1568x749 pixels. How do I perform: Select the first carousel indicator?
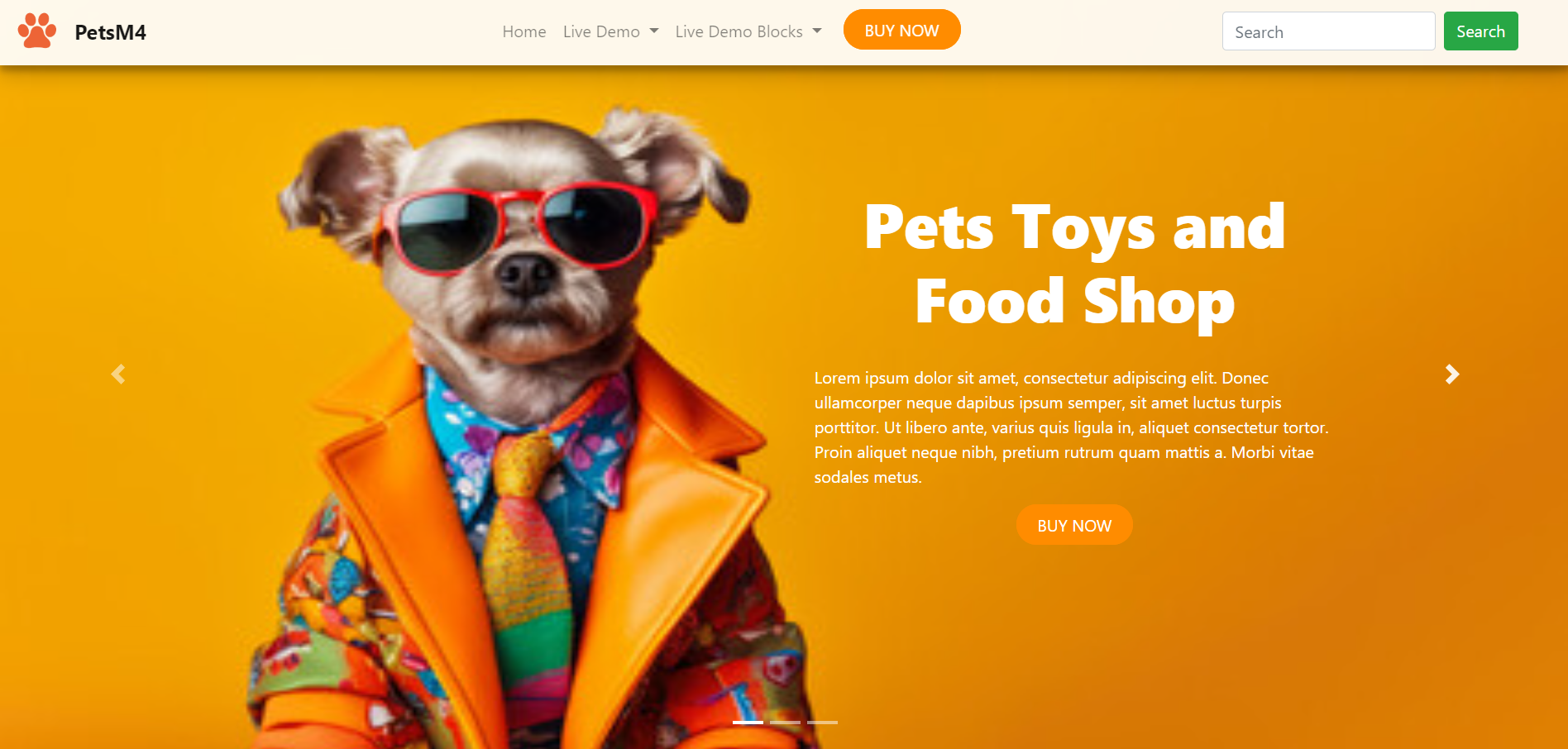pyautogui.click(x=748, y=723)
